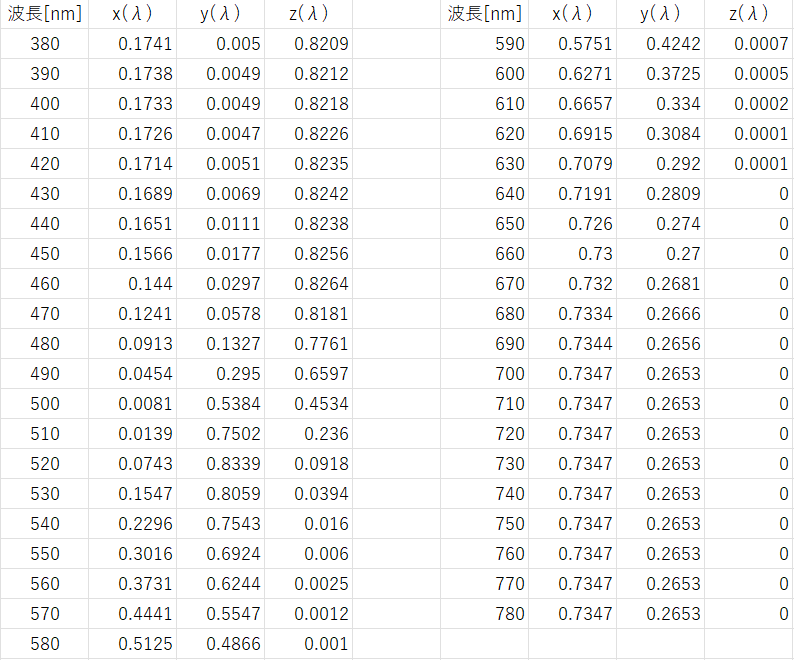The height and width of the screenshot is (660, 794).
Task: Select the wavelength 500 cell
Action: [45, 404]
